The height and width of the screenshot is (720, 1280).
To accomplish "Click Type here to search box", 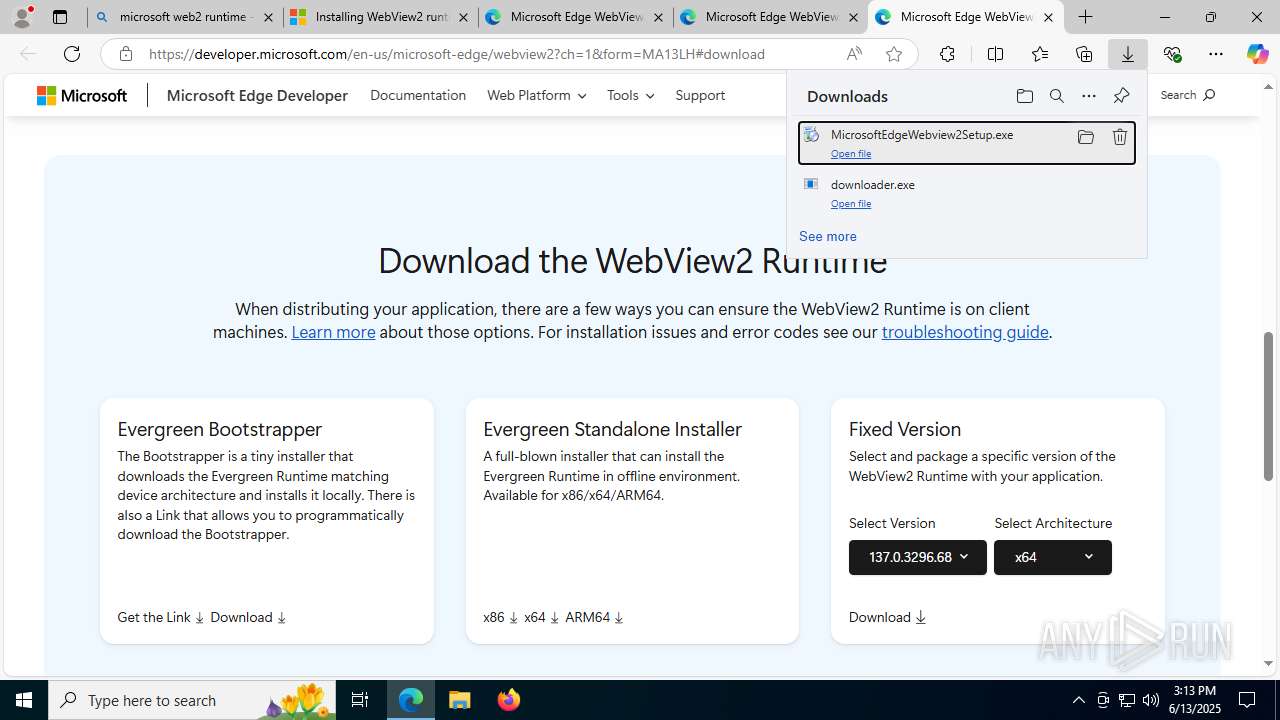I will (192, 700).
